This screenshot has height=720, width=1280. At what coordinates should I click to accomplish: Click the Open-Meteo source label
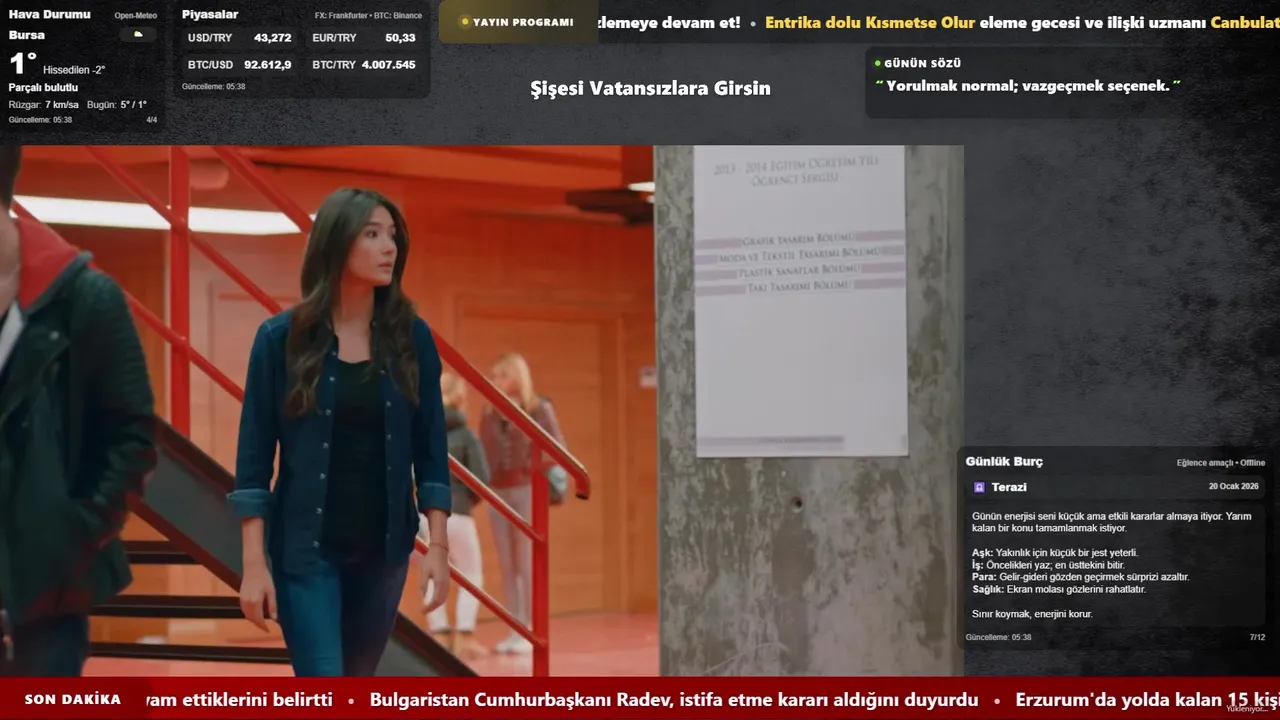point(136,16)
